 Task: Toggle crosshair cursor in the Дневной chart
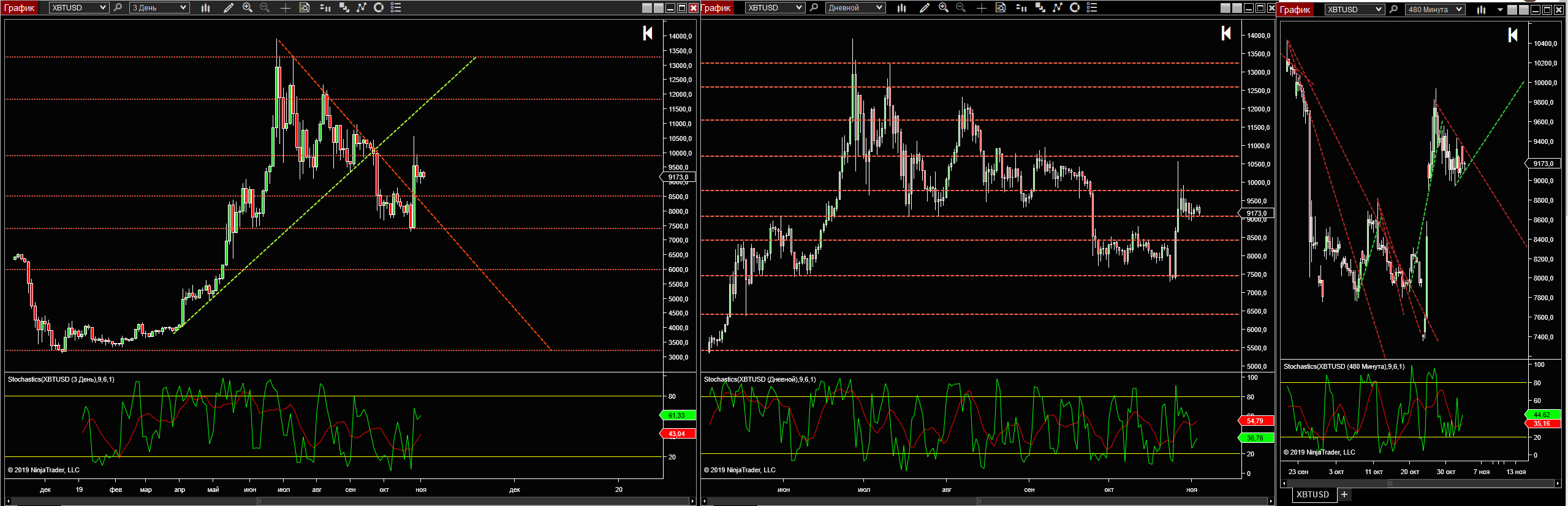(981, 8)
